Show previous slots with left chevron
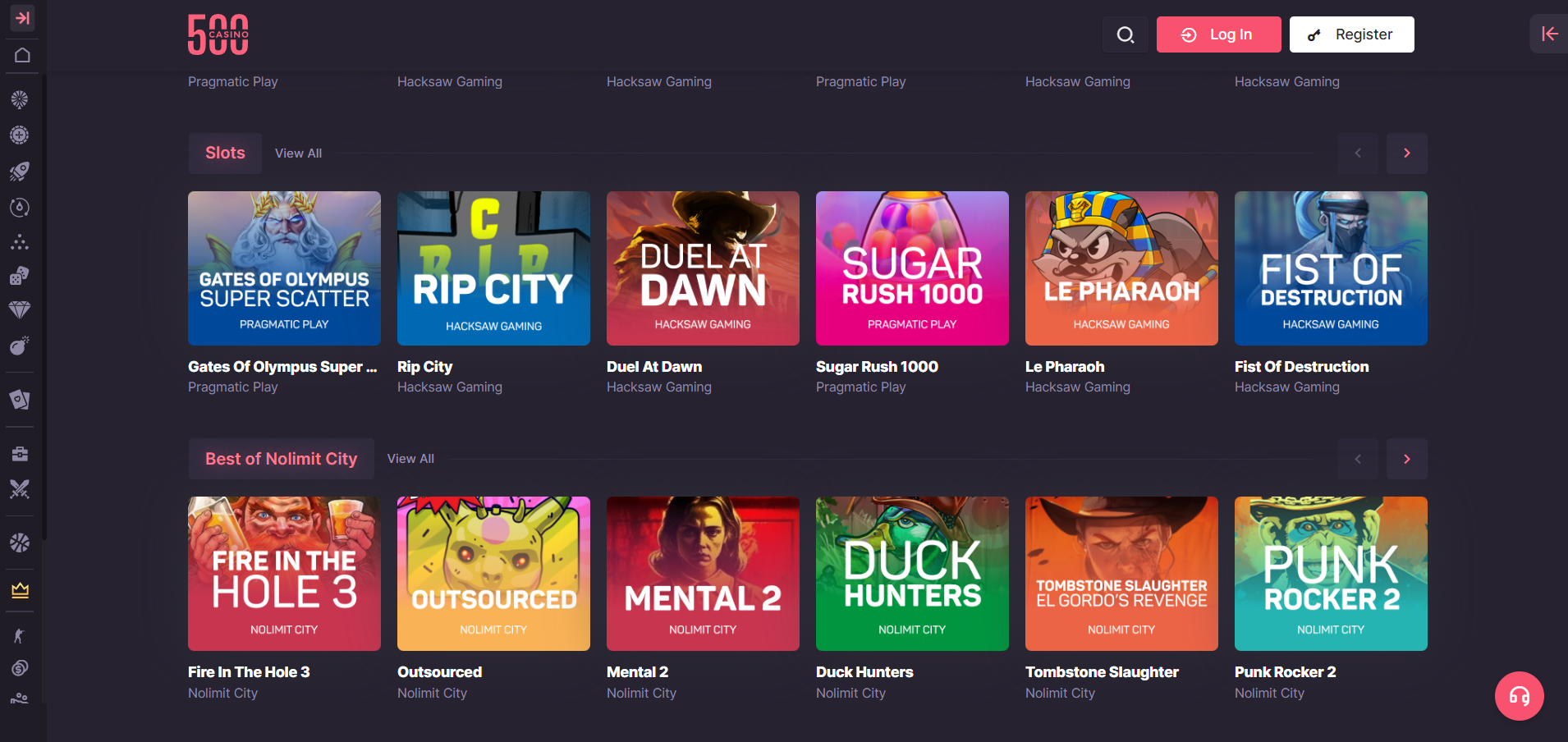Image resolution: width=1568 pixels, height=742 pixels. (1357, 153)
